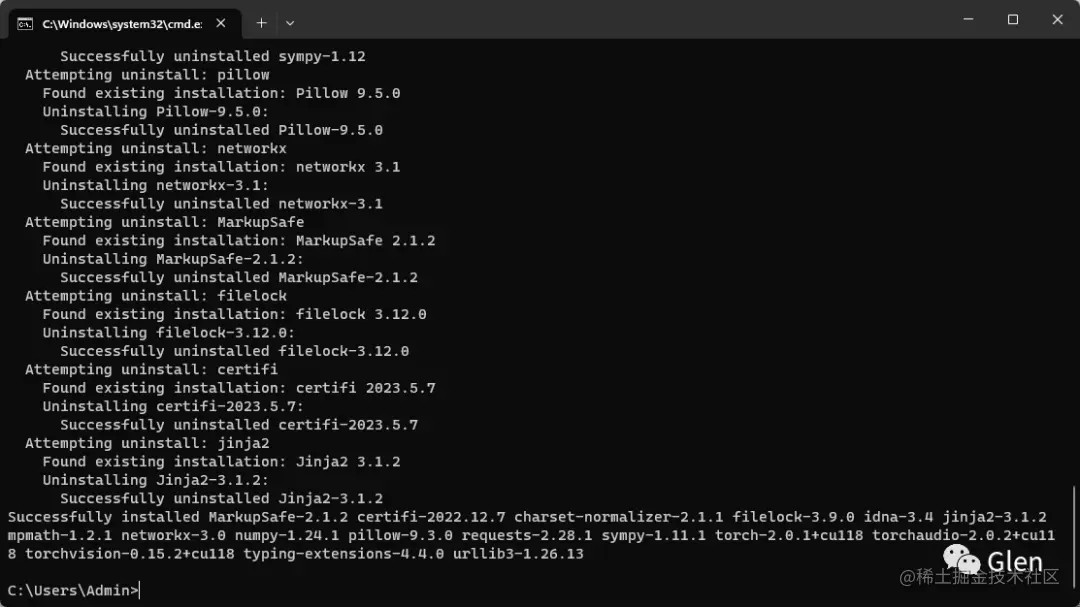The image size is (1080, 607).
Task: Click "Found existing installation: Jinja2 3.1.2"
Action: pyautogui.click(x=221, y=462)
